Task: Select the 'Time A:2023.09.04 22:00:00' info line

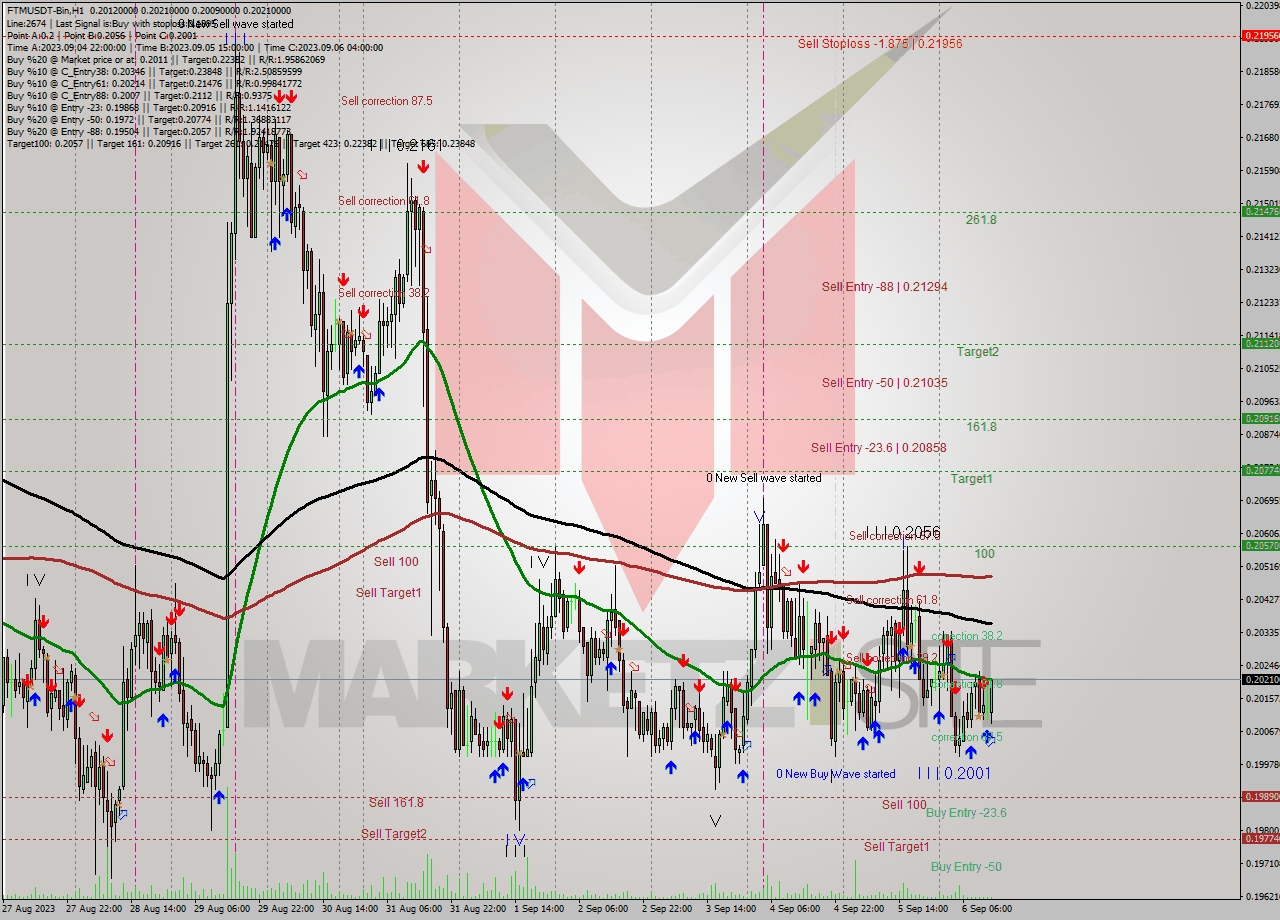Action: [194, 47]
